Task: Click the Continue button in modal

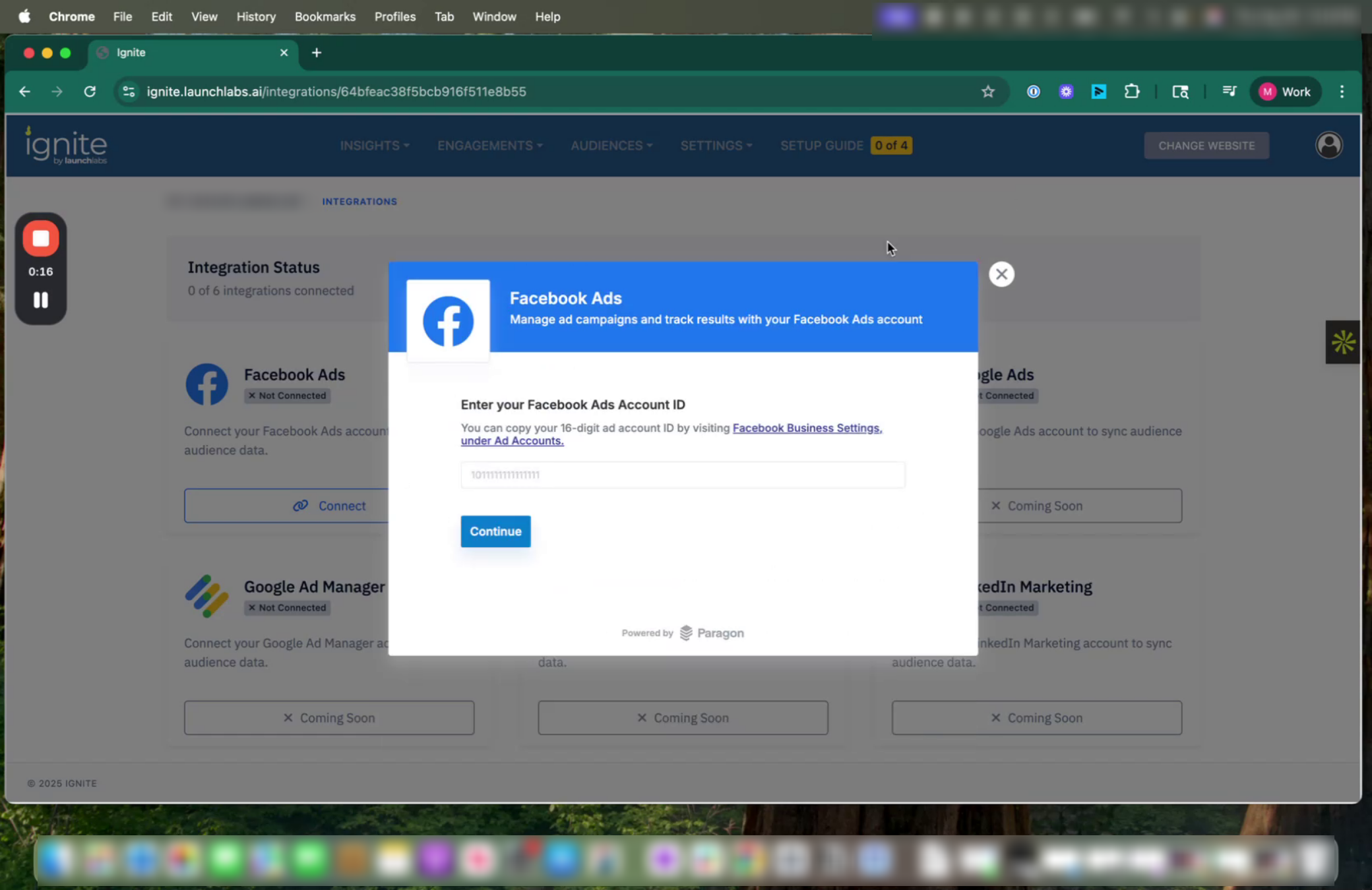Action: click(x=495, y=531)
